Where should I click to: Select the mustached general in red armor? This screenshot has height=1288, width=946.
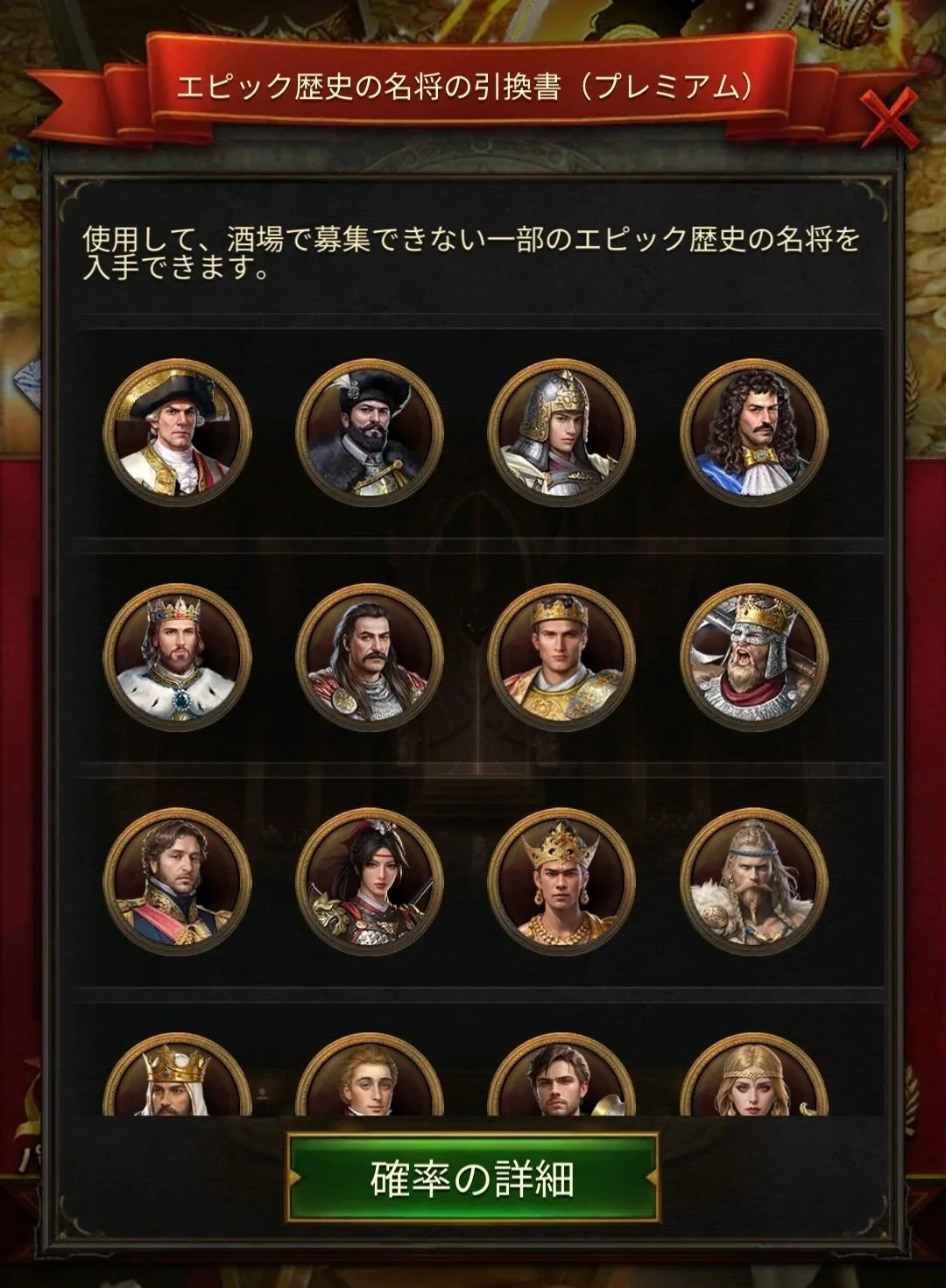(x=370, y=658)
